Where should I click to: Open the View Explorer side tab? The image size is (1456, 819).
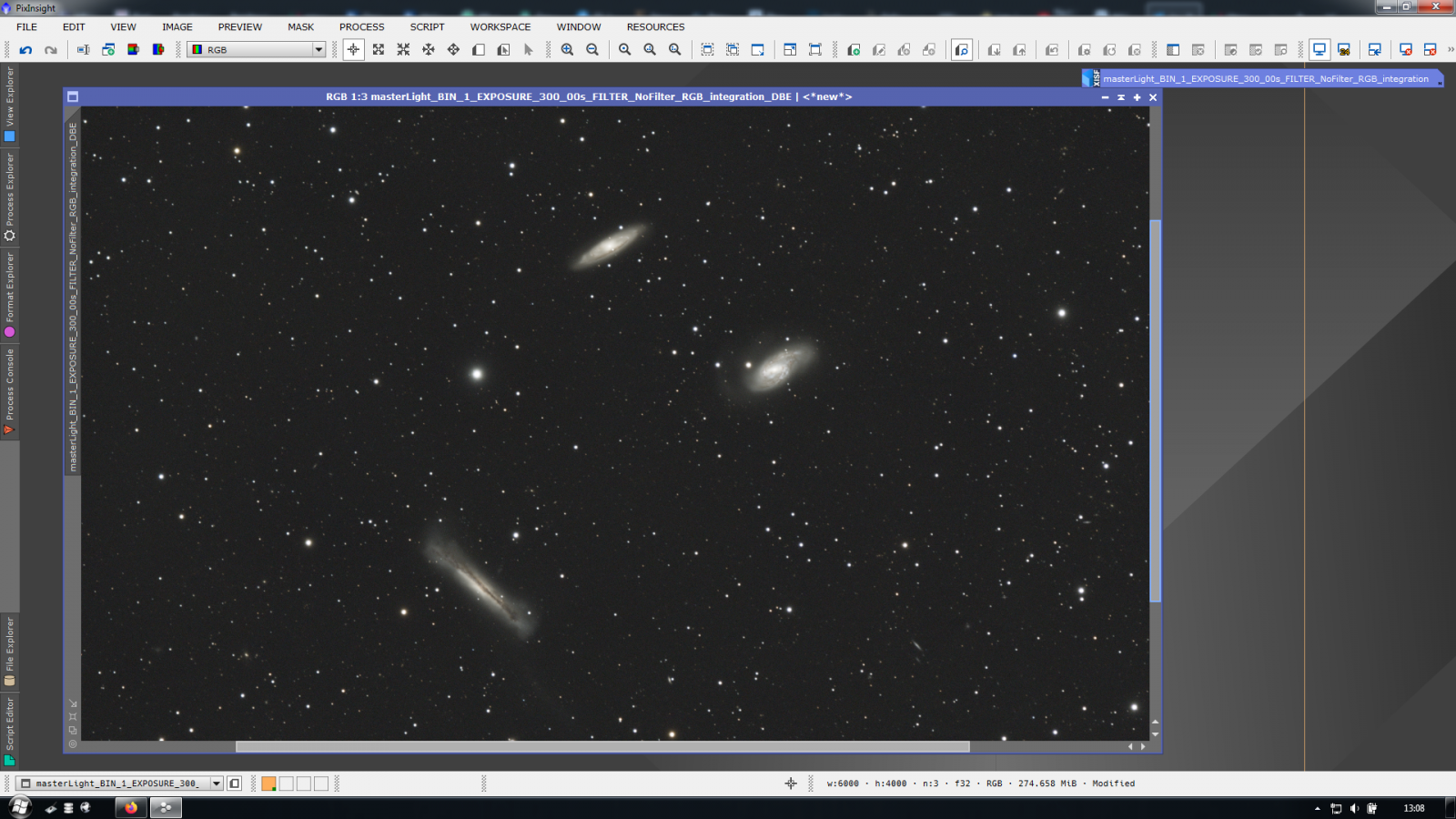[x=10, y=103]
